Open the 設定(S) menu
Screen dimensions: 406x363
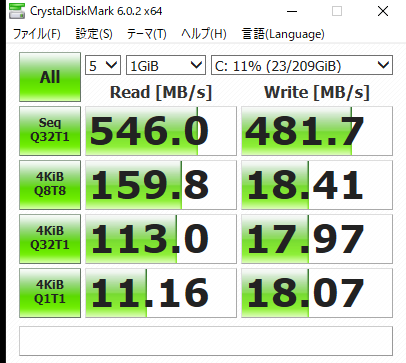tap(94, 34)
